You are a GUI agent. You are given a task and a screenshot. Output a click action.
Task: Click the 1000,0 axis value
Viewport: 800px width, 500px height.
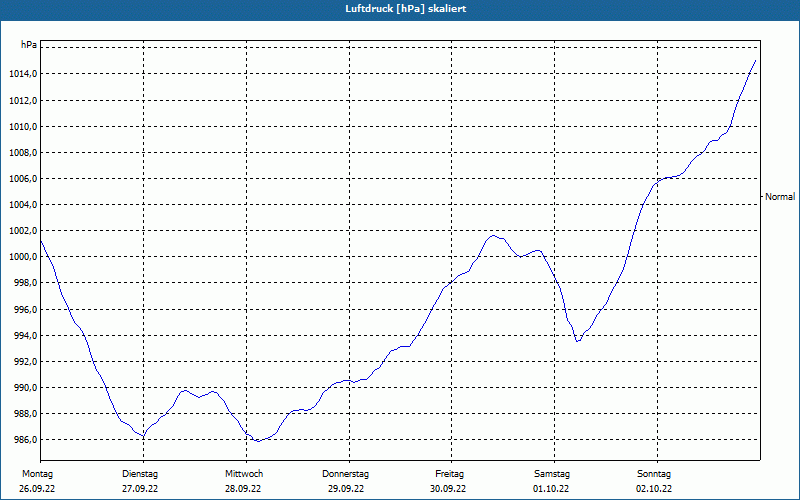(23, 257)
